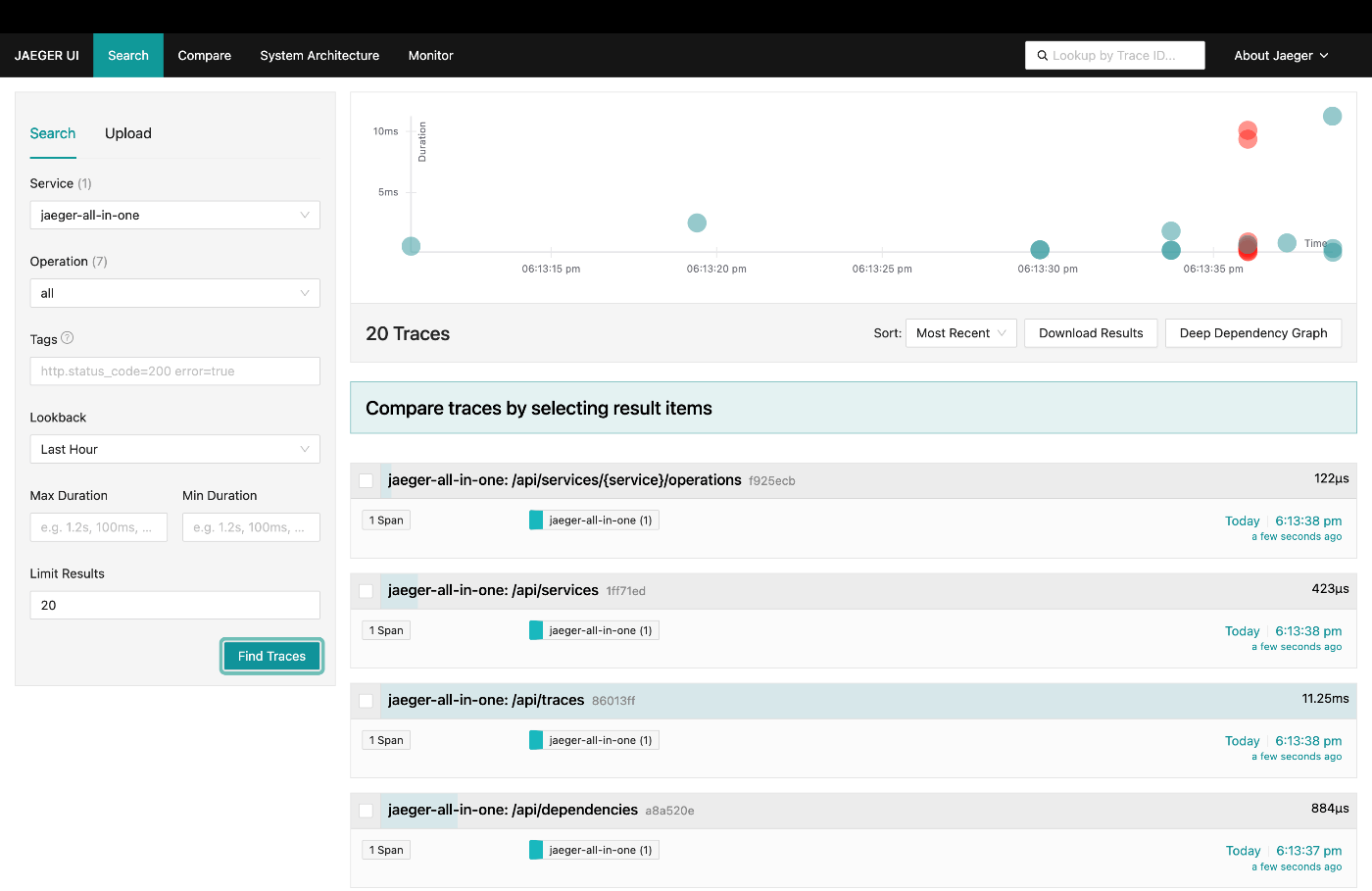The width and height of the screenshot is (1372, 891).
Task: Open the Search tab in top navigation
Action: coord(128,56)
